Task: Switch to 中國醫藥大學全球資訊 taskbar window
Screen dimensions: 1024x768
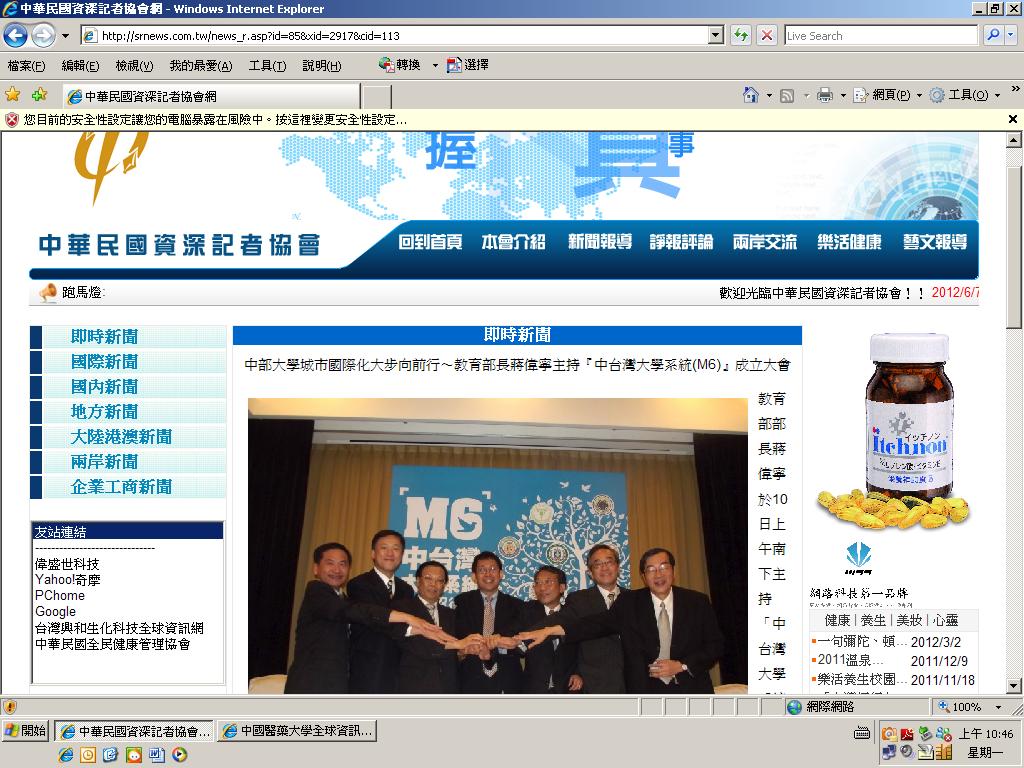Action: [x=297, y=731]
